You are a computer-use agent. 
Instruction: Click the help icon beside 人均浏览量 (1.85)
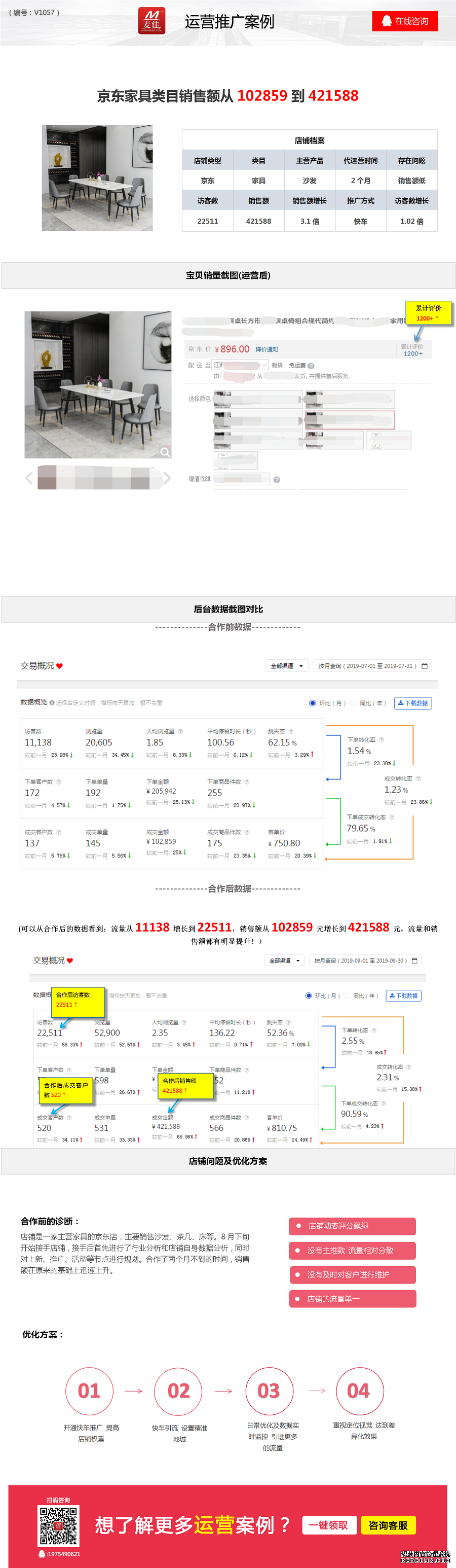(180, 731)
